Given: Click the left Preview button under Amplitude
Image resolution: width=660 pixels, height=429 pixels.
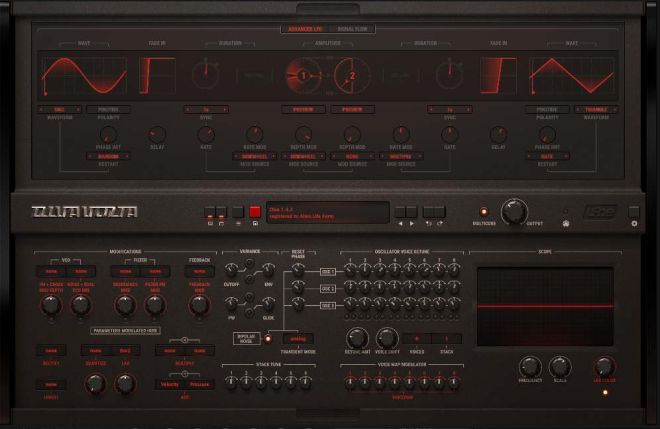Looking at the screenshot, I should [x=303, y=109].
